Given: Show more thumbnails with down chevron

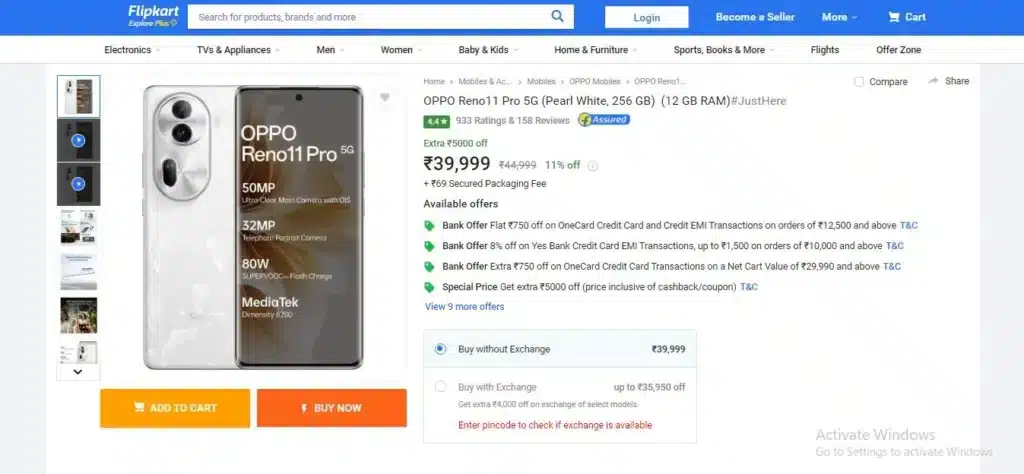Looking at the screenshot, I should (x=78, y=371).
